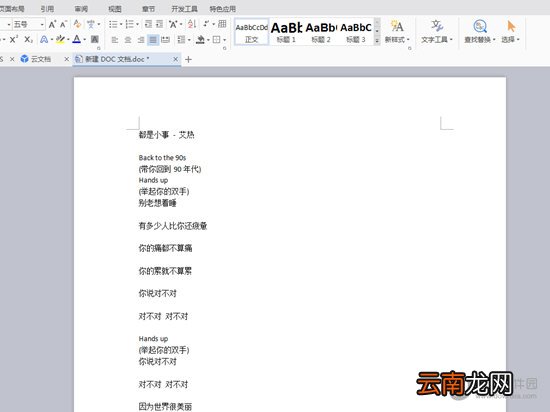
Task: Open the 开发工具 ribbon tab
Action: (184, 9)
